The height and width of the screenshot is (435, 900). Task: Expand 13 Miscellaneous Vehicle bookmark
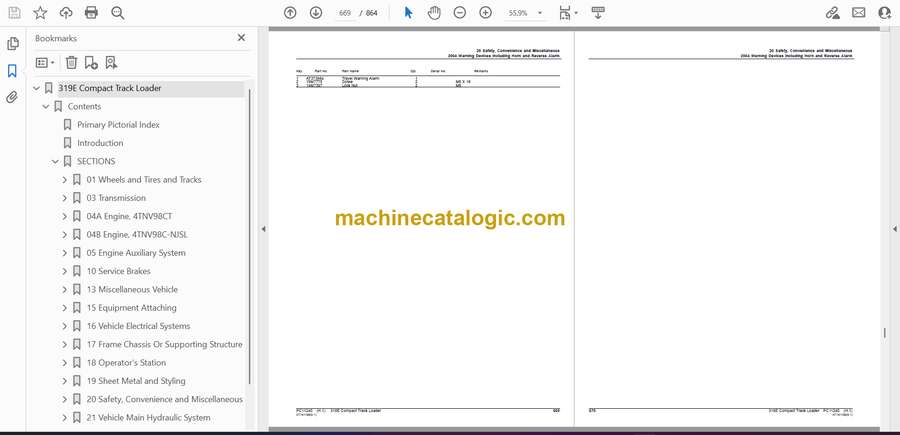tap(64, 290)
